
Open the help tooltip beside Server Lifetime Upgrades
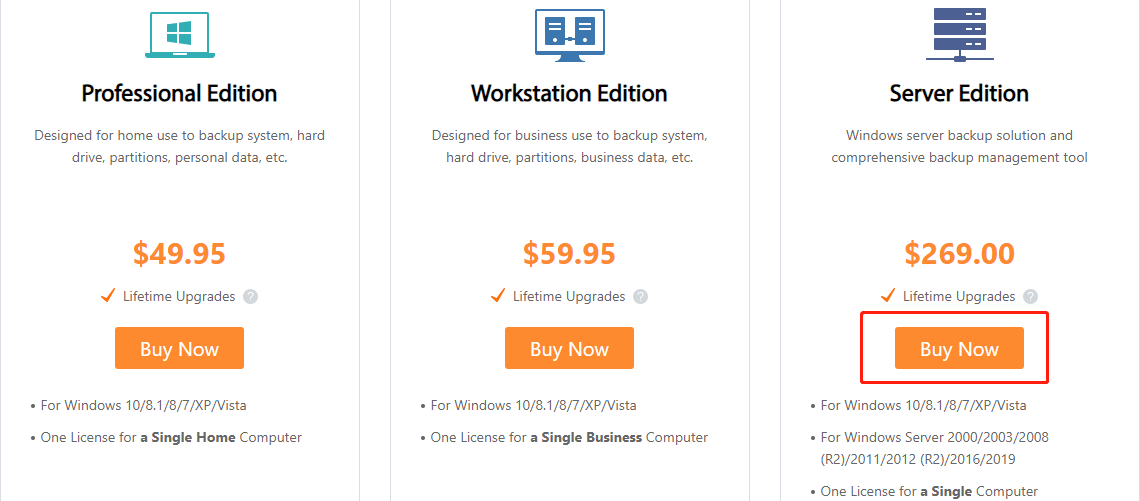coord(1031,297)
